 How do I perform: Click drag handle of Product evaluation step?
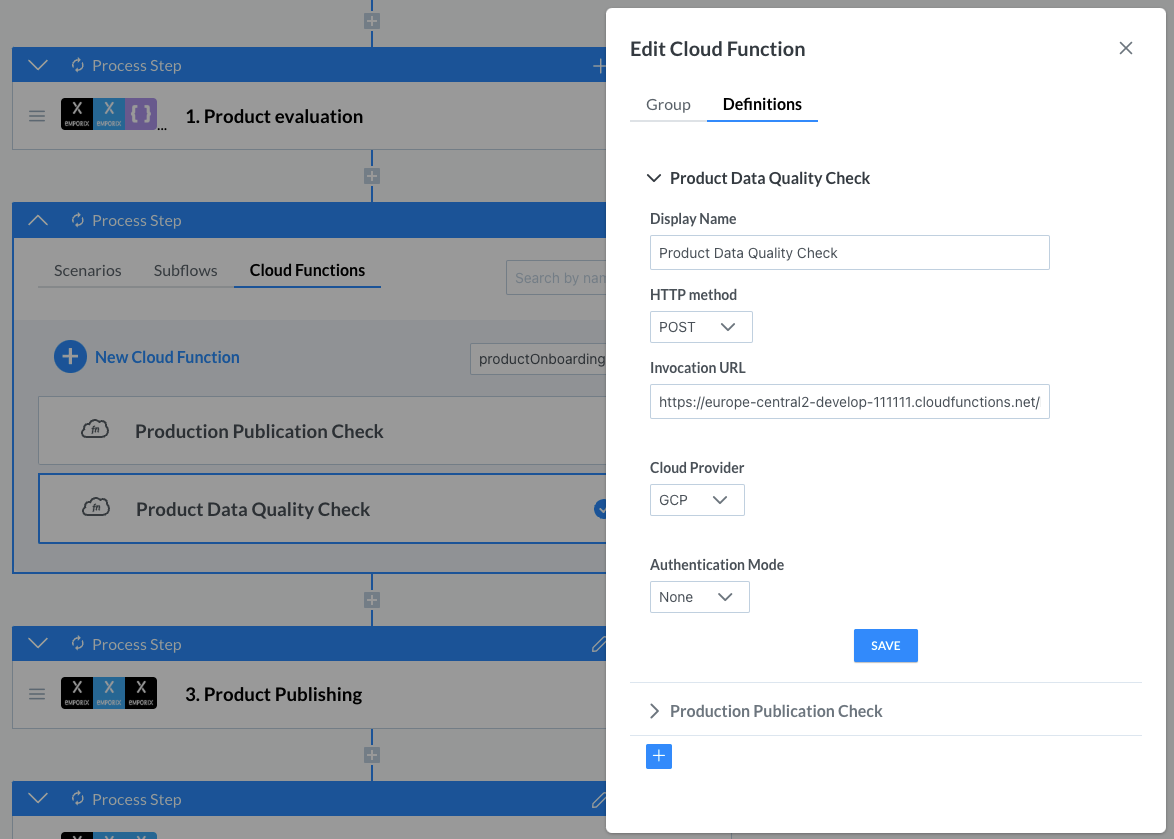(x=37, y=116)
